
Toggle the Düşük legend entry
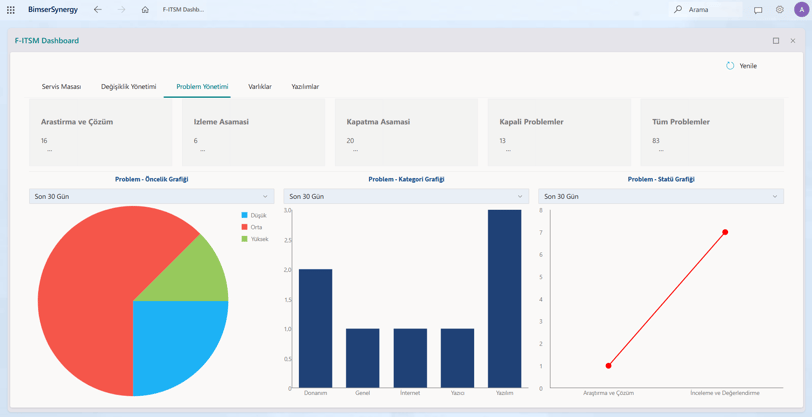(x=253, y=215)
